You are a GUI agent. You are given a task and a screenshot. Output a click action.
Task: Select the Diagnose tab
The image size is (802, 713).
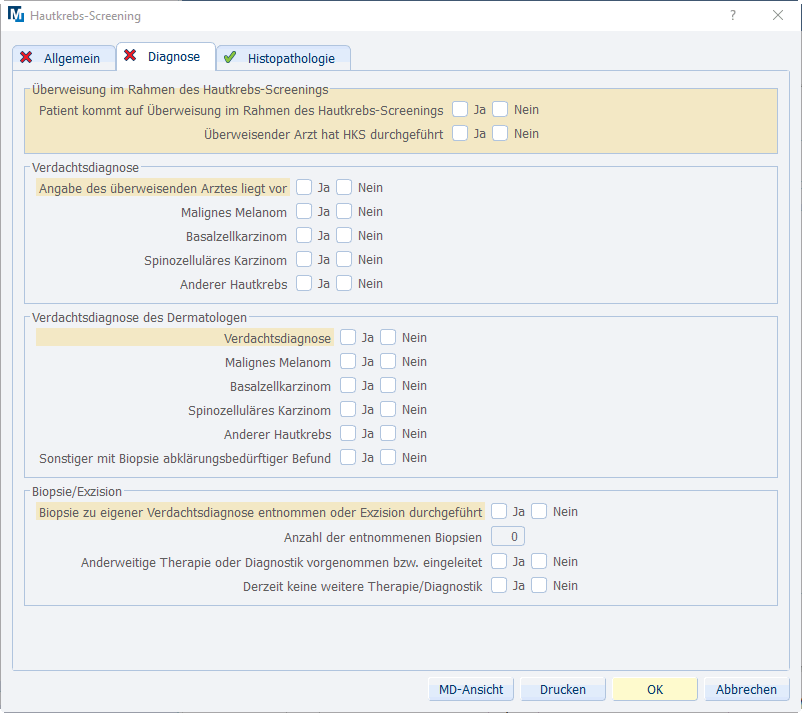(x=166, y=56)
